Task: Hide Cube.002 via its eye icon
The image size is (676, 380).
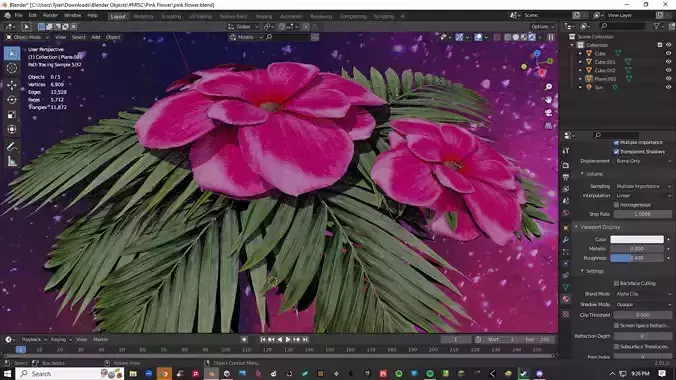Action: pyautogui.click(x=668, y=70)
